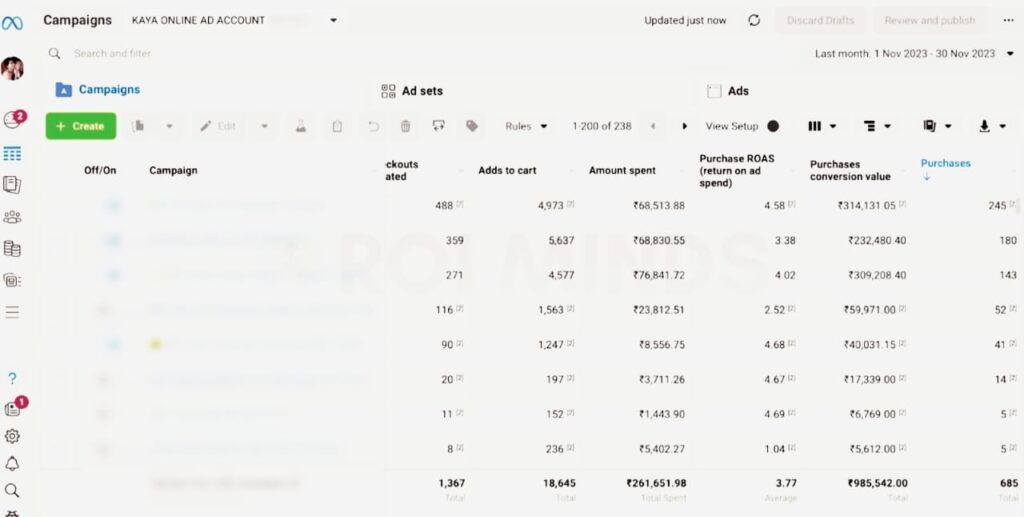Viewport: 1024px width, 517px height.
Task: Click the Meta logo icon
Action: [12, 23]
